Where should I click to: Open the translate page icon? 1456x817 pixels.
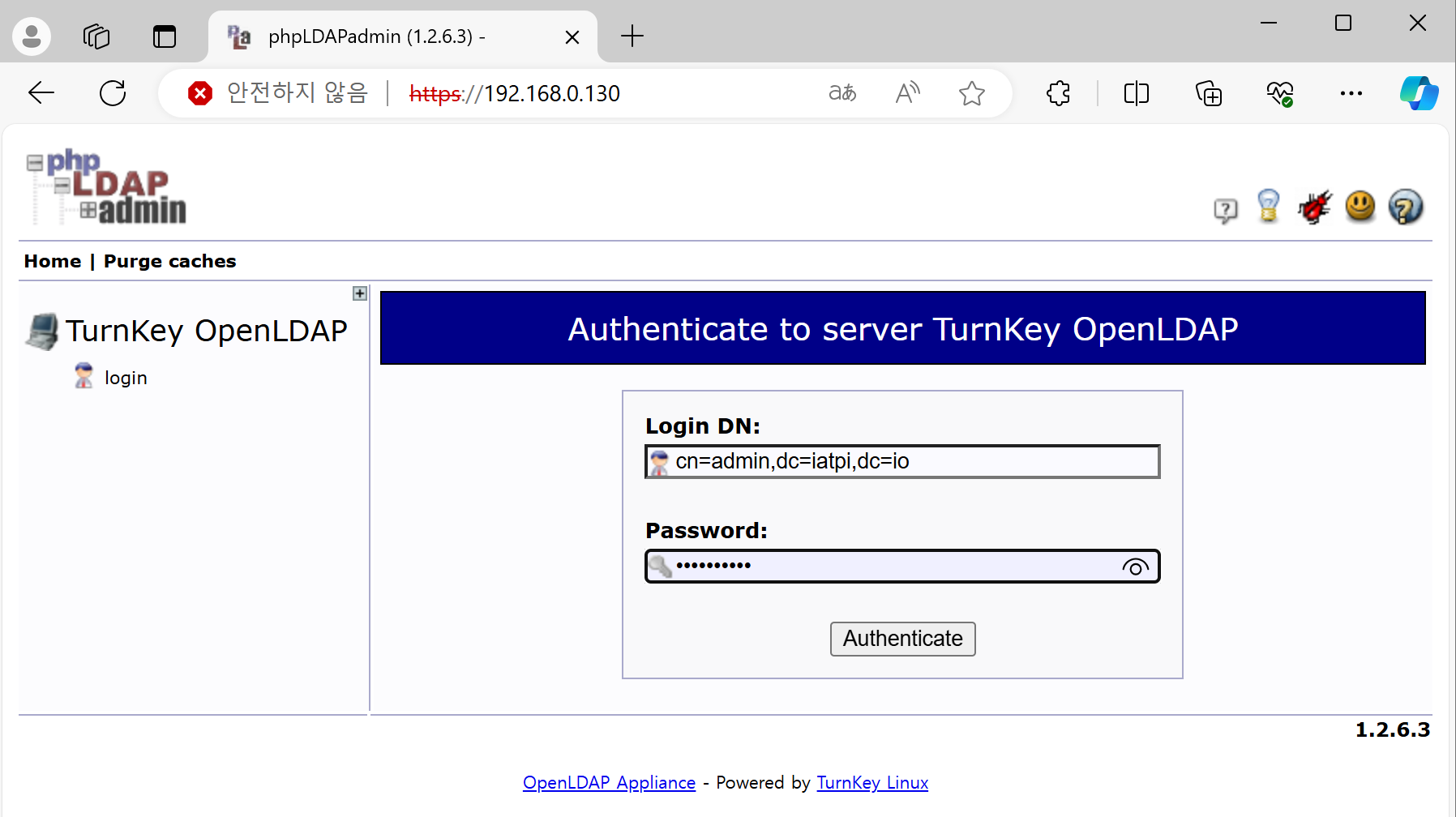[842, 93]
